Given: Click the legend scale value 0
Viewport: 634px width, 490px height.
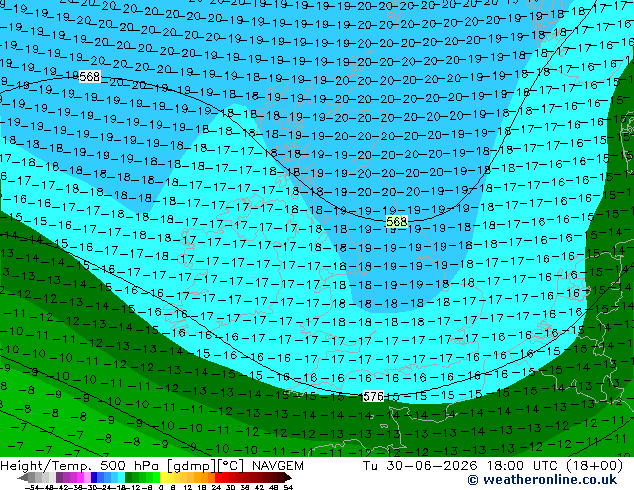Looking at the screenshot, I should click(x=161, y=487).
